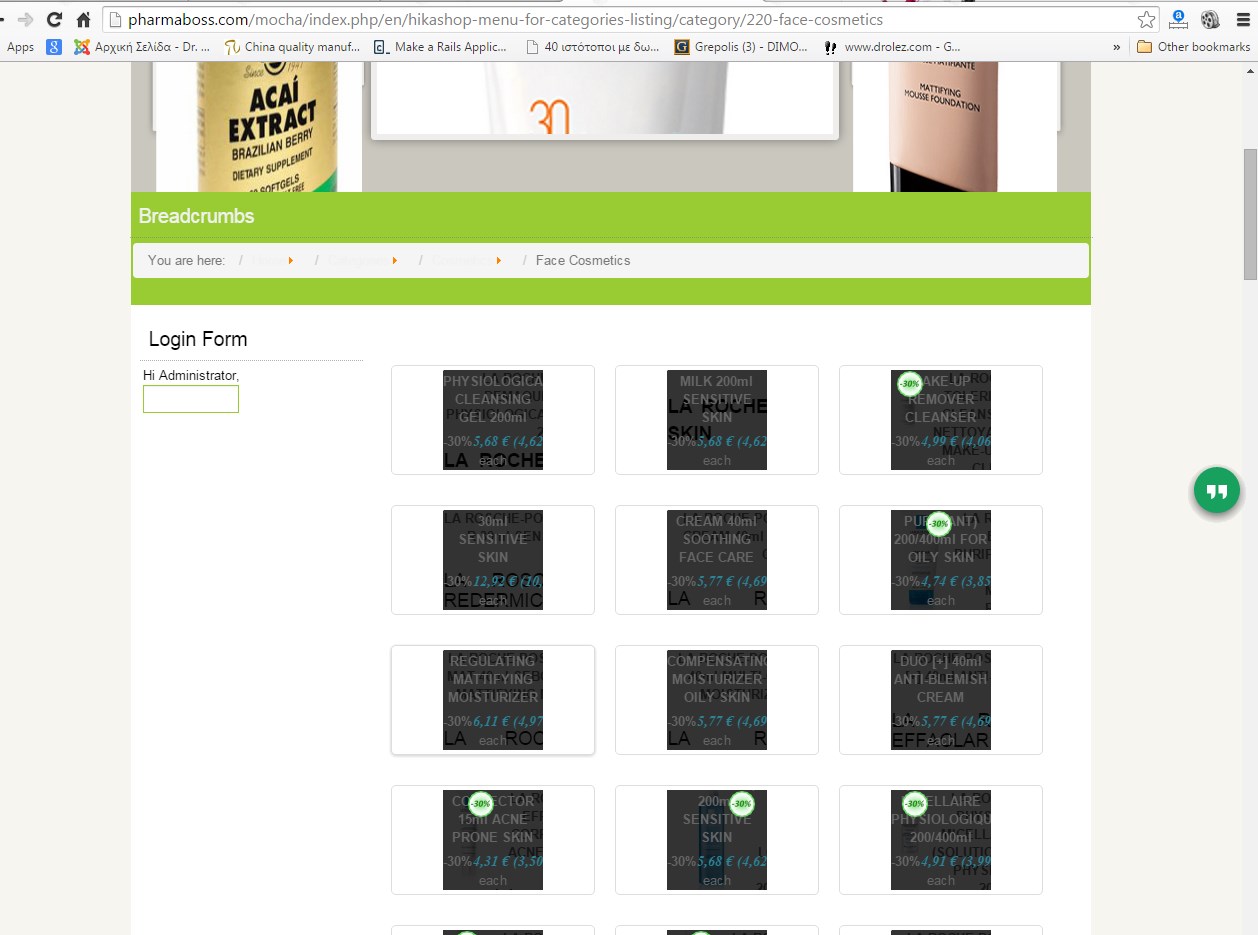This screenshot has height=935, width=1258.
Task: Open the Micellaire Physiologique 200/400ml product
Action: [941, 840]
